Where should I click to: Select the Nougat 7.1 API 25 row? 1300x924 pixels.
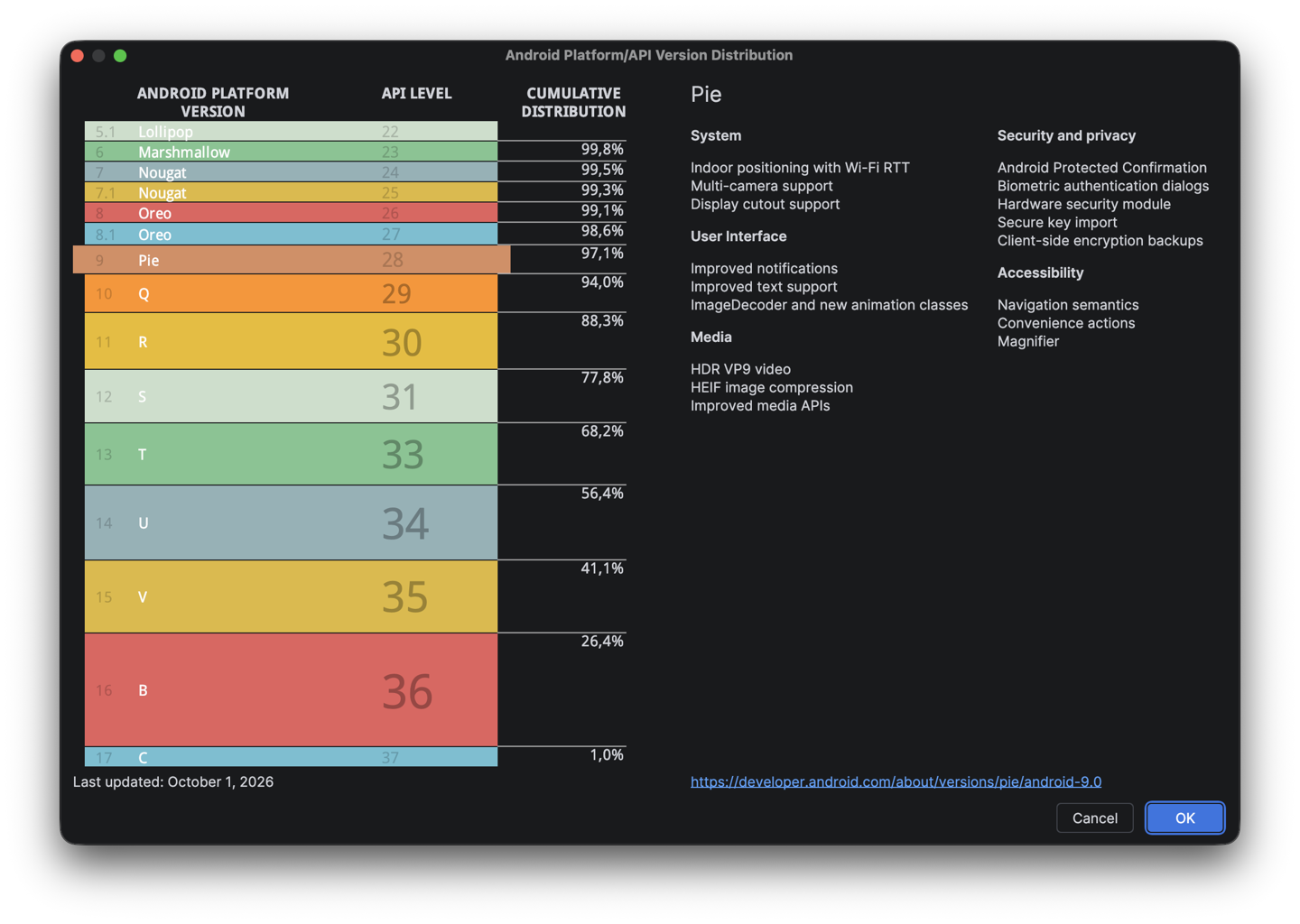(291, 192)
